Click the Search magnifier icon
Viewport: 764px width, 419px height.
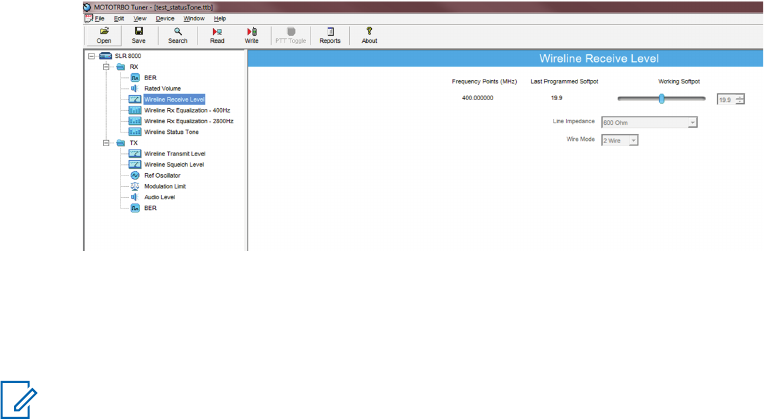178,31
